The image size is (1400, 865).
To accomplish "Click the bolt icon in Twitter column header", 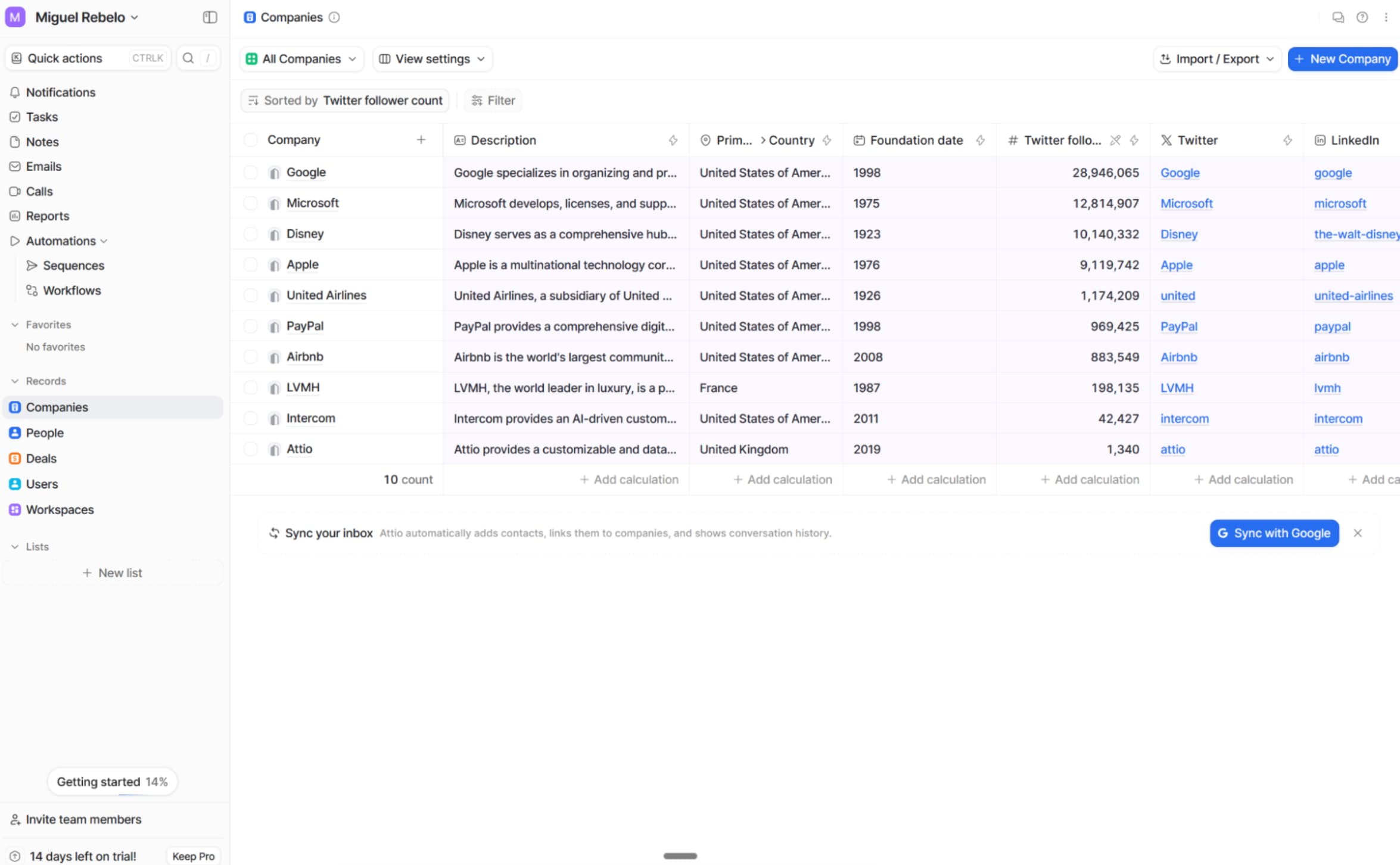I will point(1287,140).
